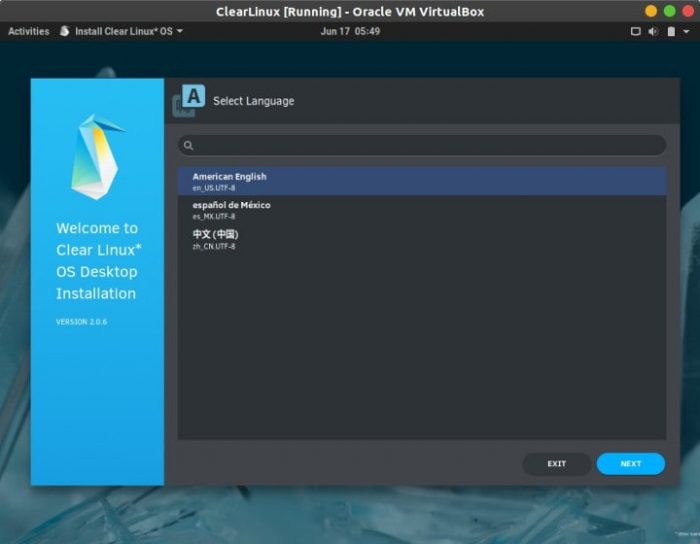Click the Select Language title text
Screen dimensions: 700x544
coord(254,101)
